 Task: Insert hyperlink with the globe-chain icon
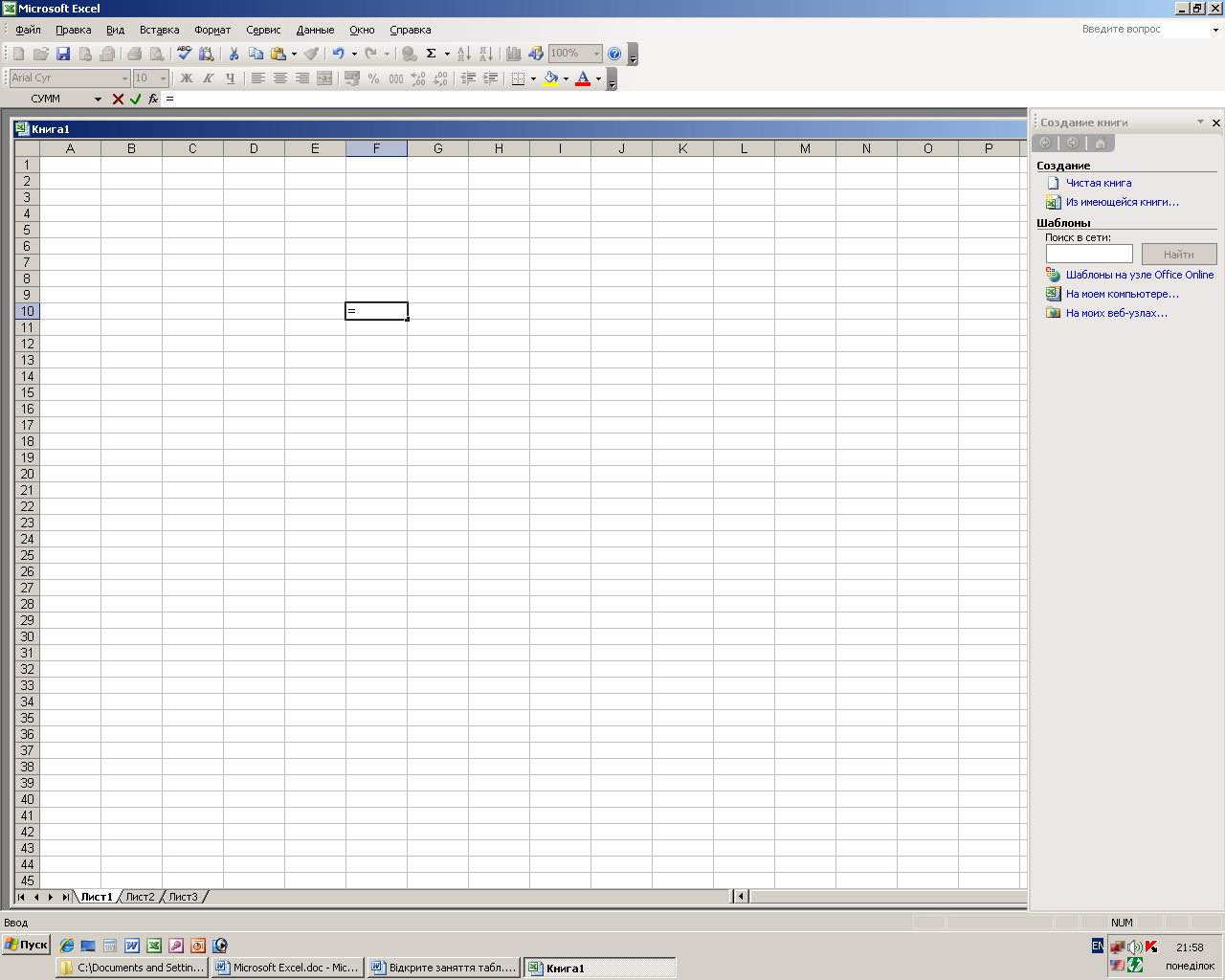pos(409,54)
